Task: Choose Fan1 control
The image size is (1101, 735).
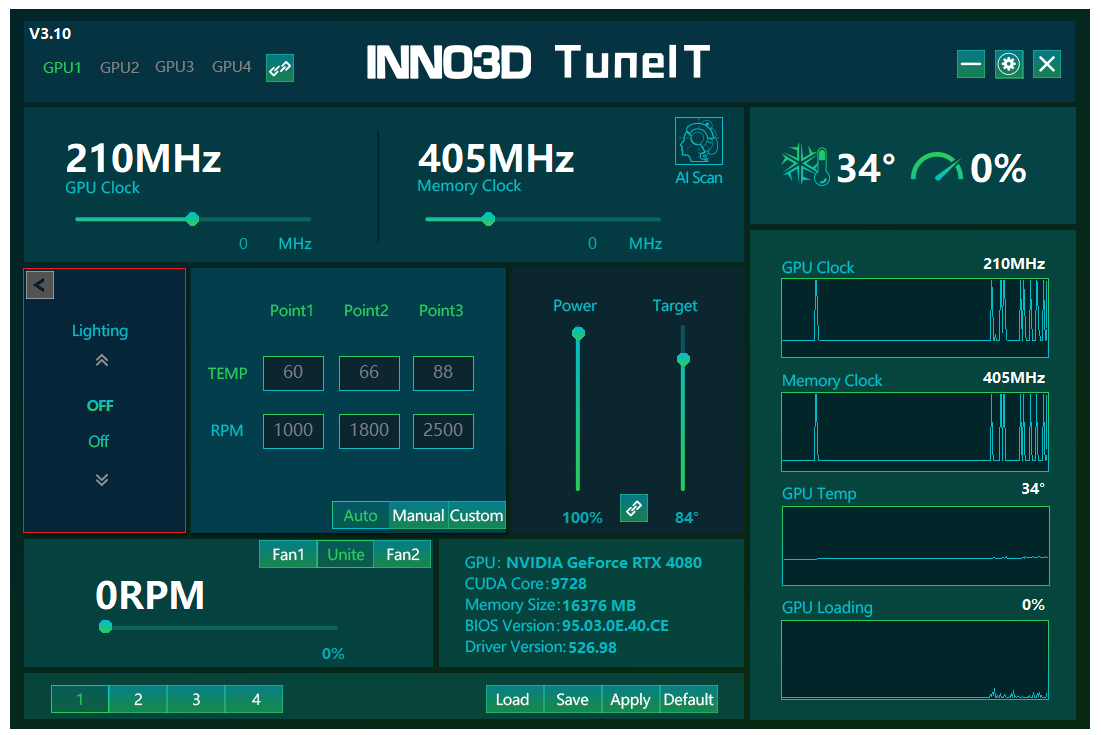Action: click(288, 554)
